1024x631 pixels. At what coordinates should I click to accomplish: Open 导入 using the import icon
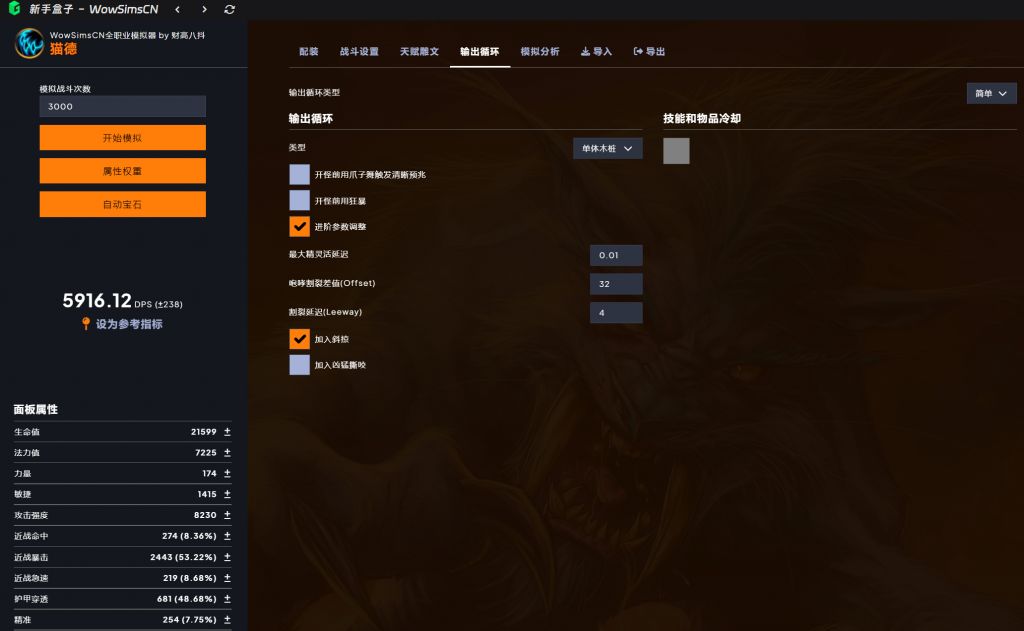(x=588, y=52)
